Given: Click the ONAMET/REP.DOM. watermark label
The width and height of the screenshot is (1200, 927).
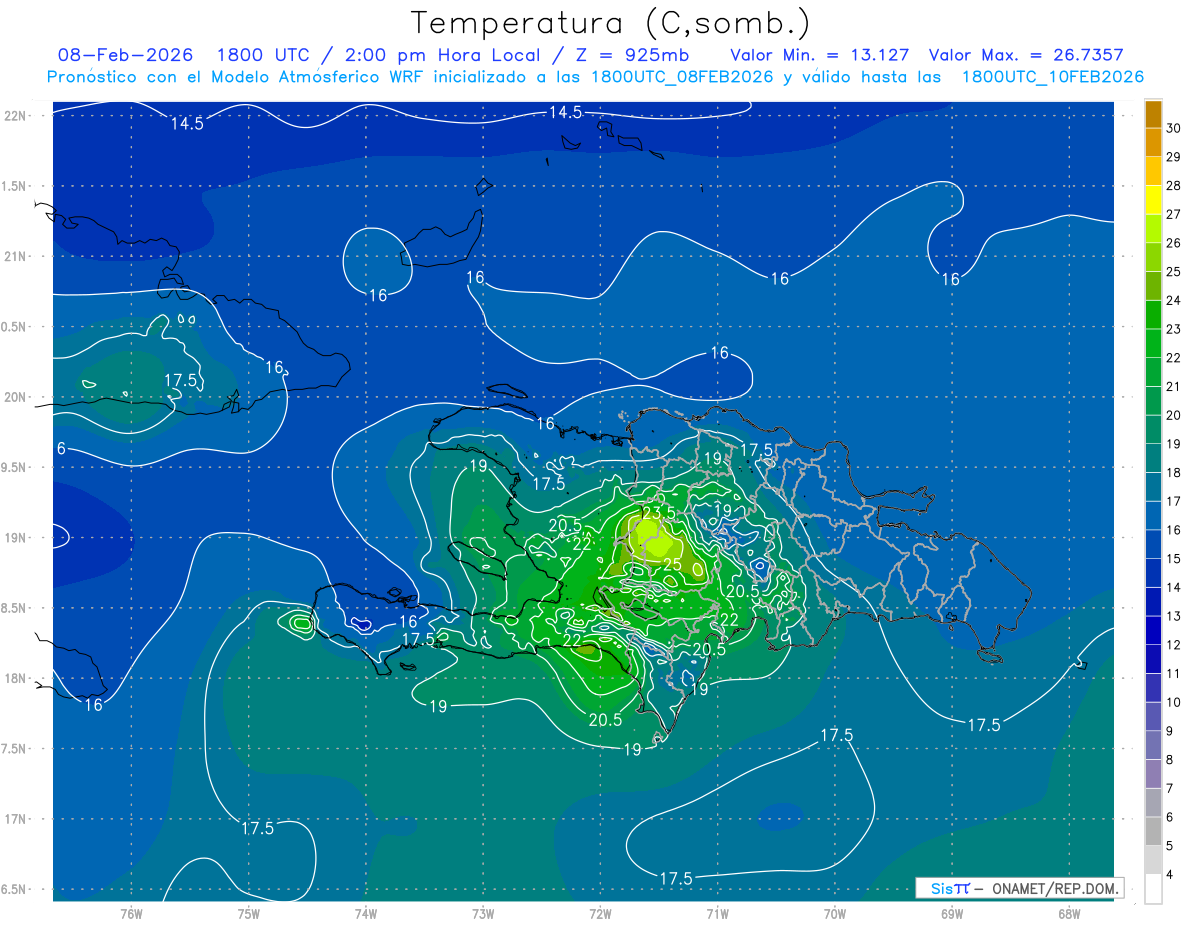Looking at the screenshot, I should 1056,888.
